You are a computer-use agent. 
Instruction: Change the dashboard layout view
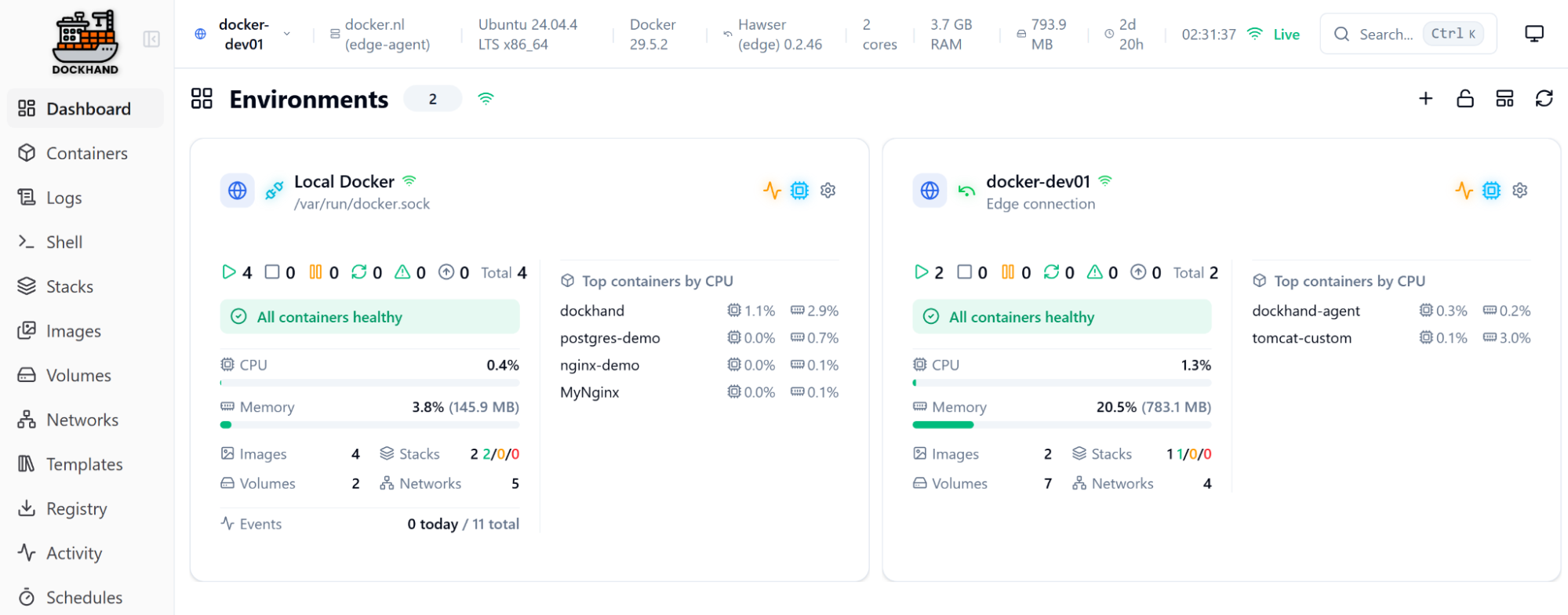click(1504, 99)
